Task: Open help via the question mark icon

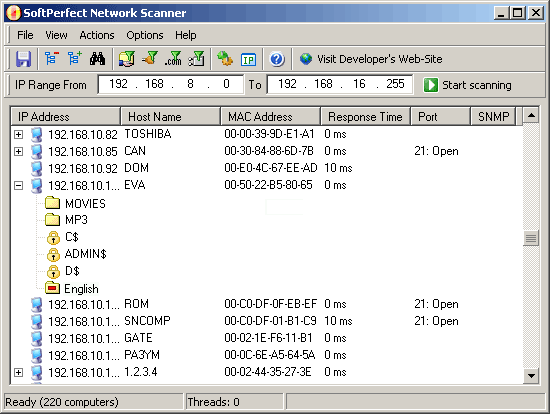Action: coord(277,59)
